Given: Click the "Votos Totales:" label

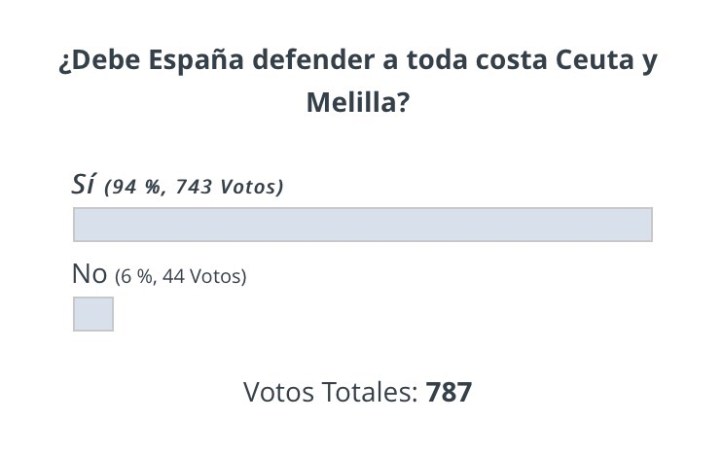Looking at the screenshot, I should pos(330,392).
